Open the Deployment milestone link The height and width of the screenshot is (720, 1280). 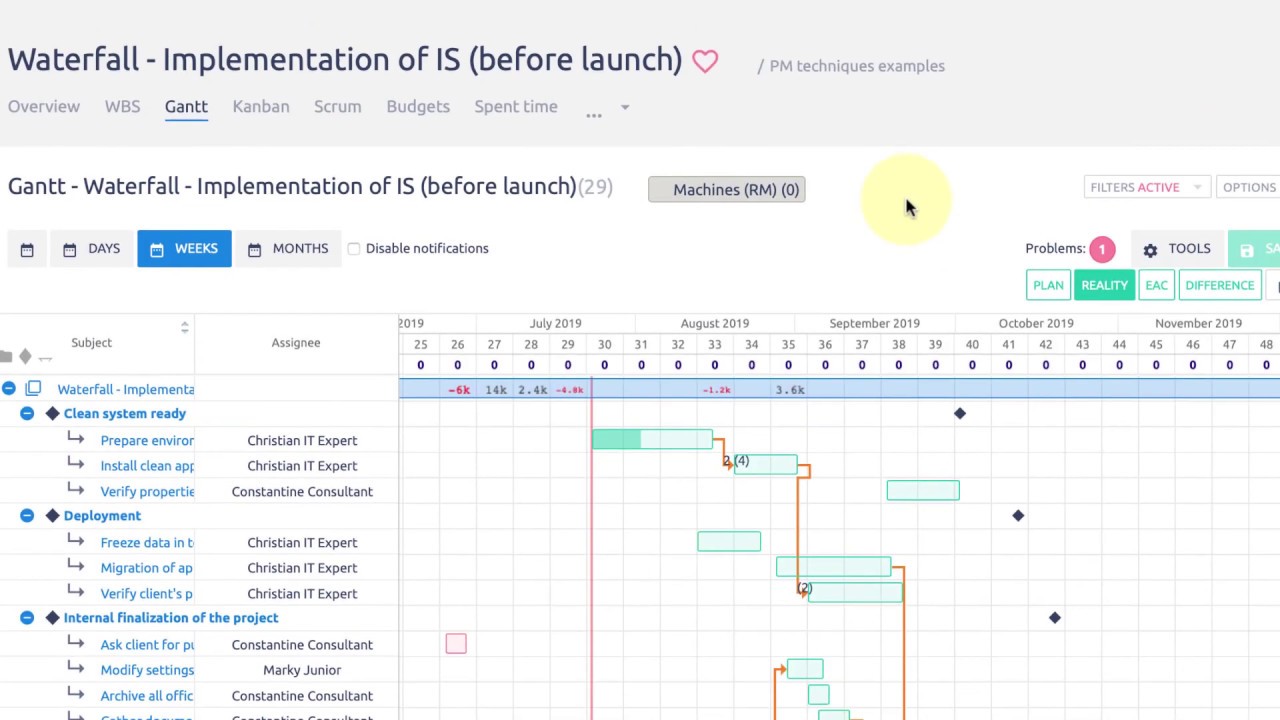(x=102, y=516)
